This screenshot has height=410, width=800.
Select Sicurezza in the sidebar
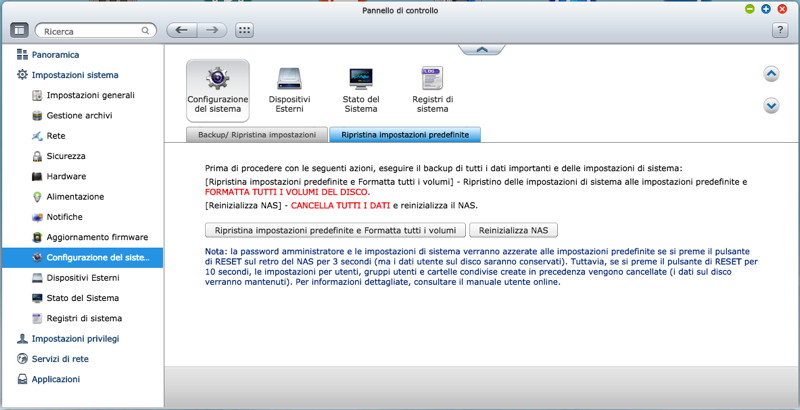[x=66, y=156]
